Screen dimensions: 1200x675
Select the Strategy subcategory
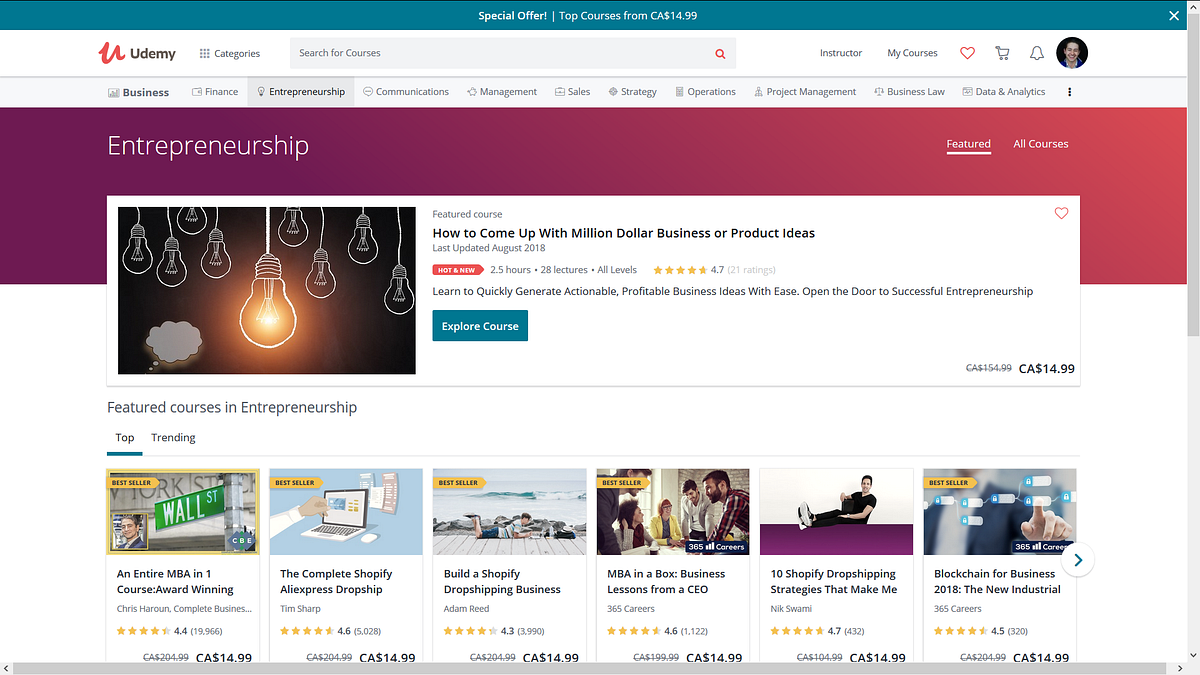632,92
